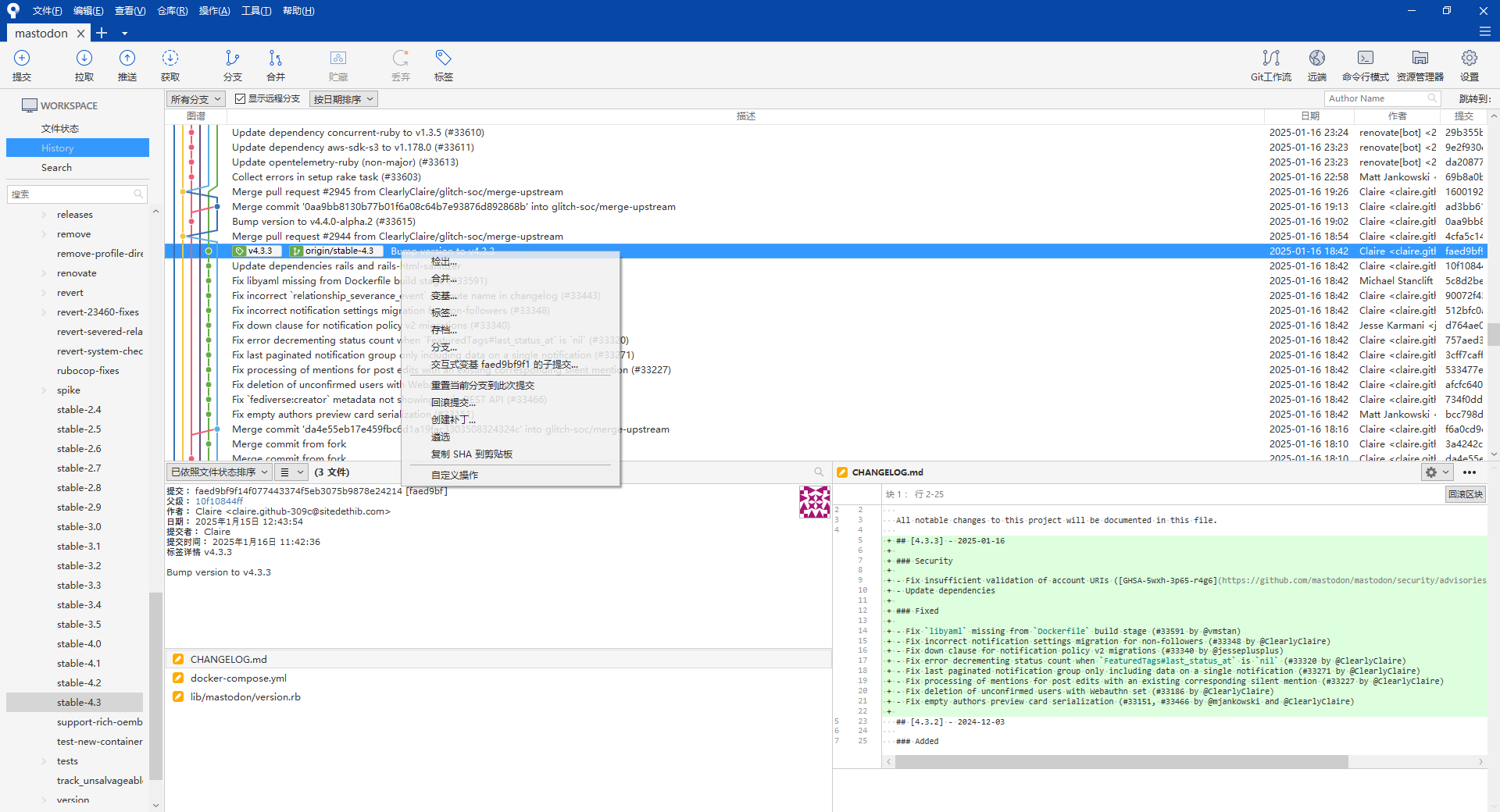Open the Git工作流 (Git flow) tool
Screen dimensions: 1500x812
click(1271, 65)
